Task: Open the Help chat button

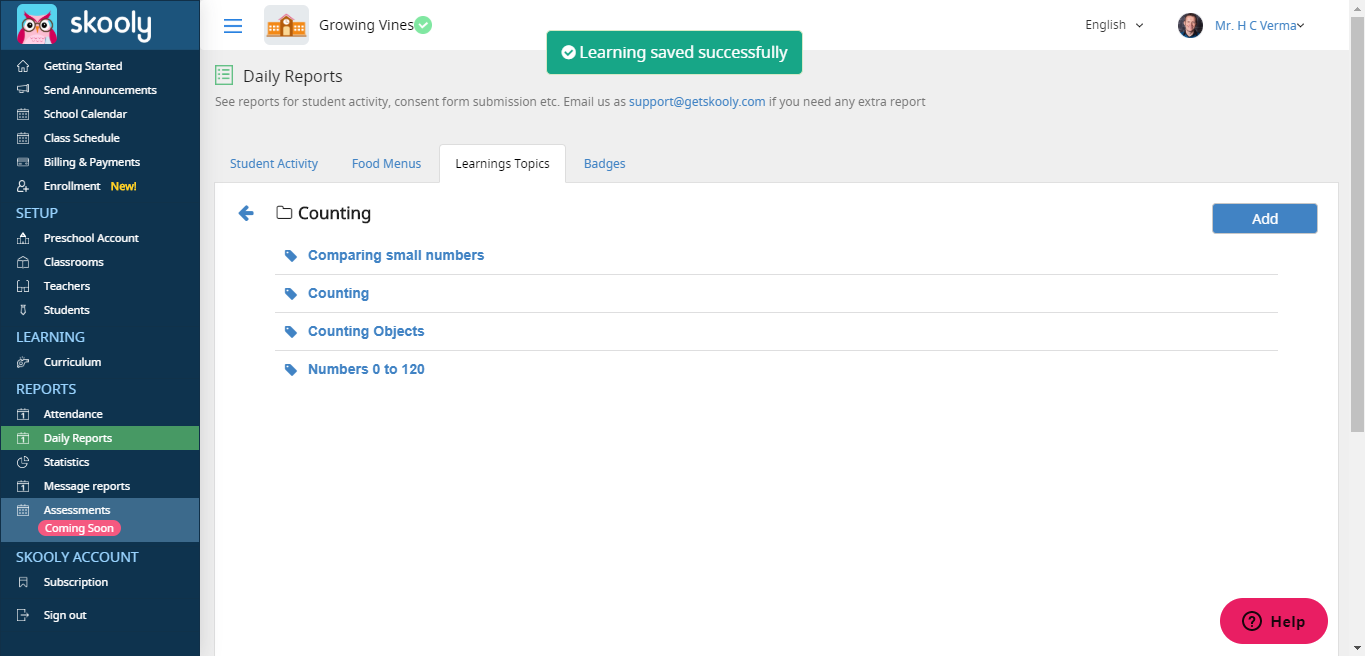Action: click(1274, 621)
